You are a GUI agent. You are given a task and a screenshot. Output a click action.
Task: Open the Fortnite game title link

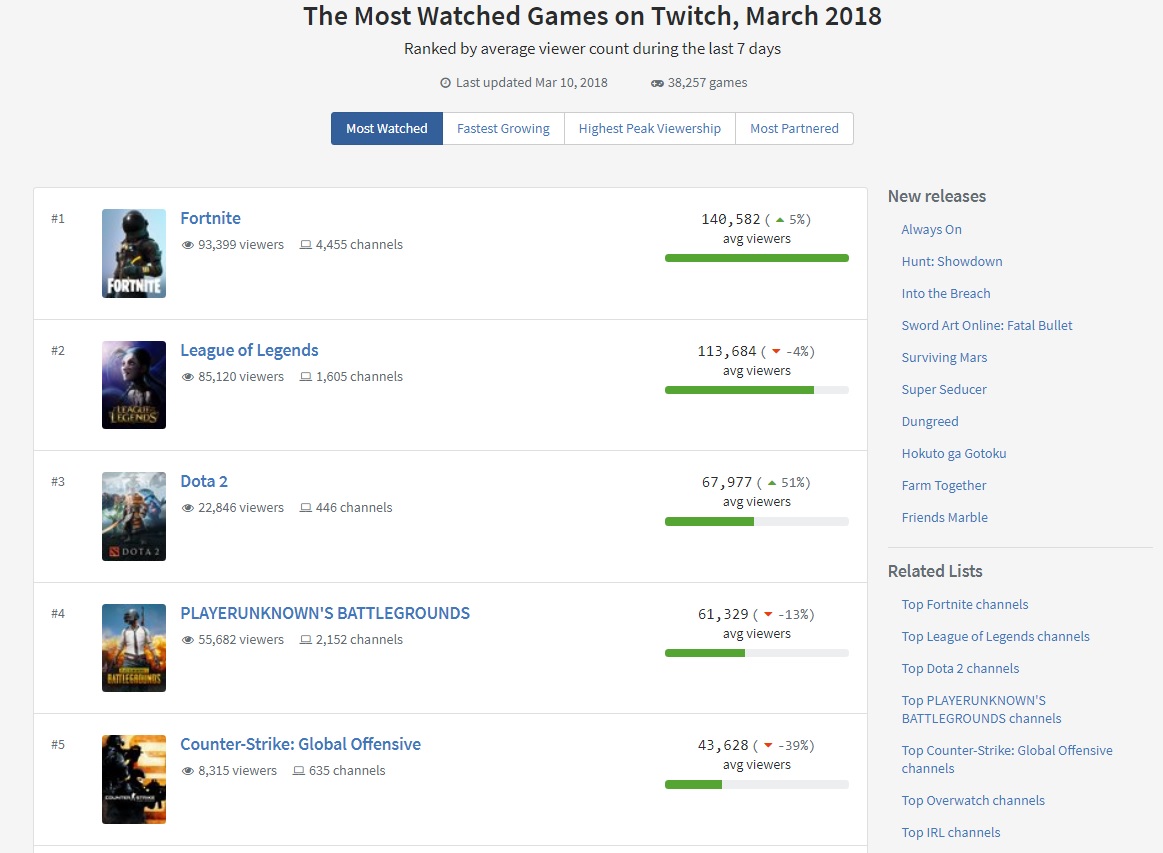(211, 218)
